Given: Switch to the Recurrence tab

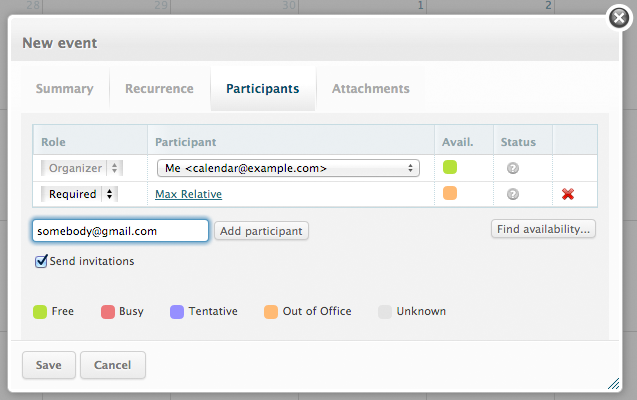Looking at the screenshot, I should coord(159,89).
